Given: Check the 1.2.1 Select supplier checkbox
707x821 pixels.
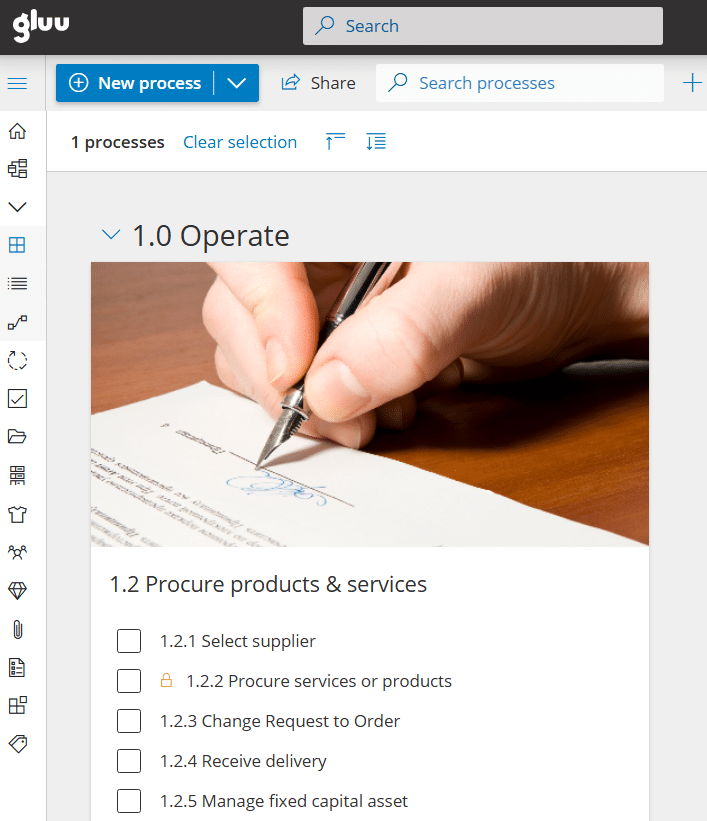Looking at the screenshot, I should [129, 641].
